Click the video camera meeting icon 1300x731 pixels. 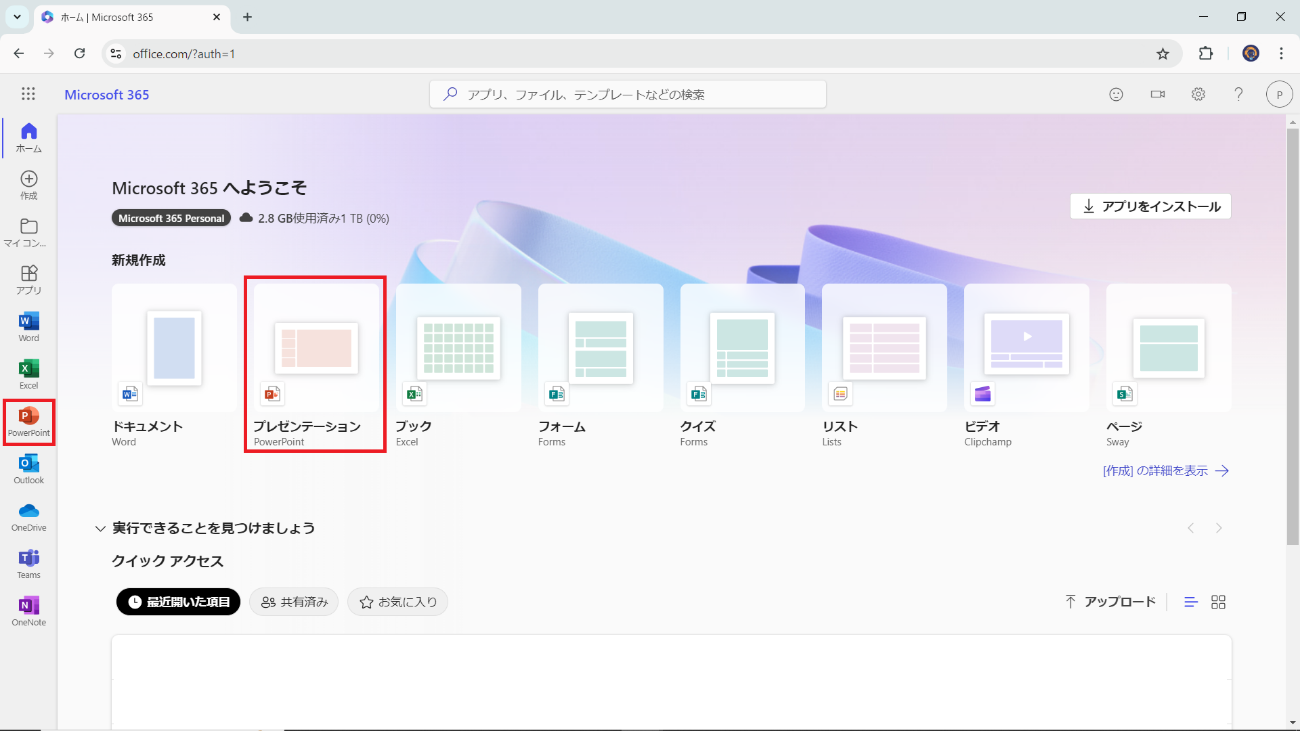point(1158,94)
